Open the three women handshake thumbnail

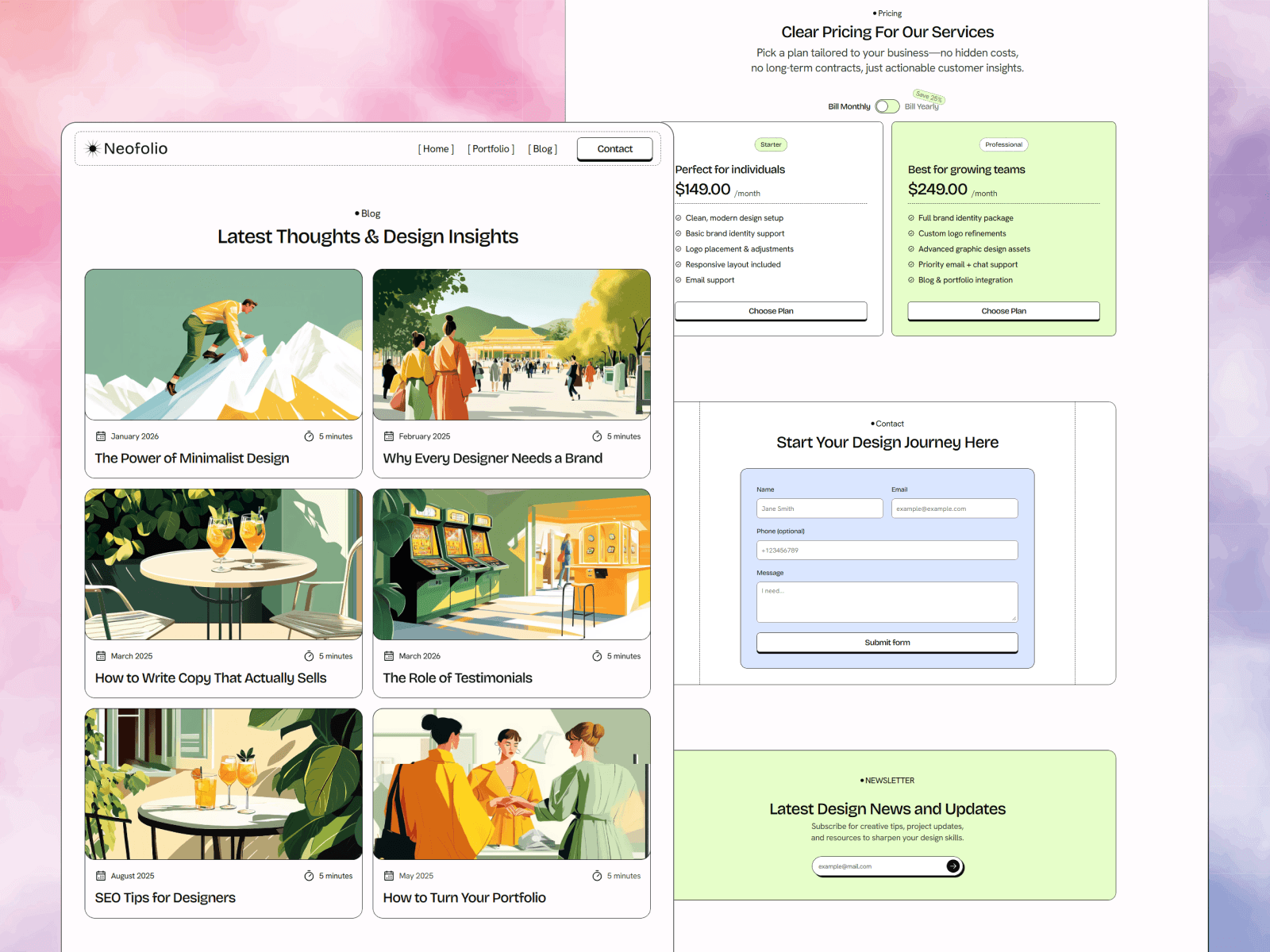512,784
